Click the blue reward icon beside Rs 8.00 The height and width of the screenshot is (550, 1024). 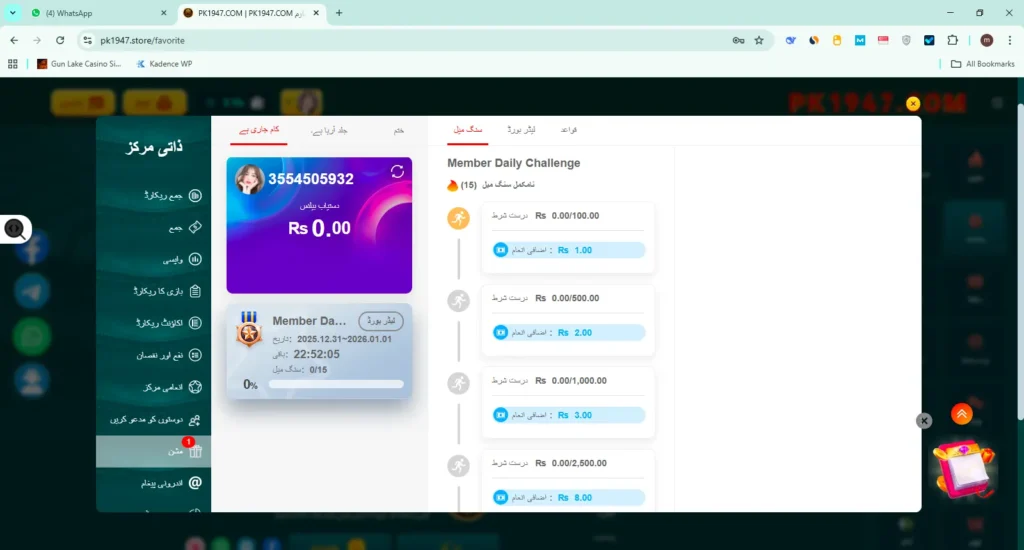[500, 498]
